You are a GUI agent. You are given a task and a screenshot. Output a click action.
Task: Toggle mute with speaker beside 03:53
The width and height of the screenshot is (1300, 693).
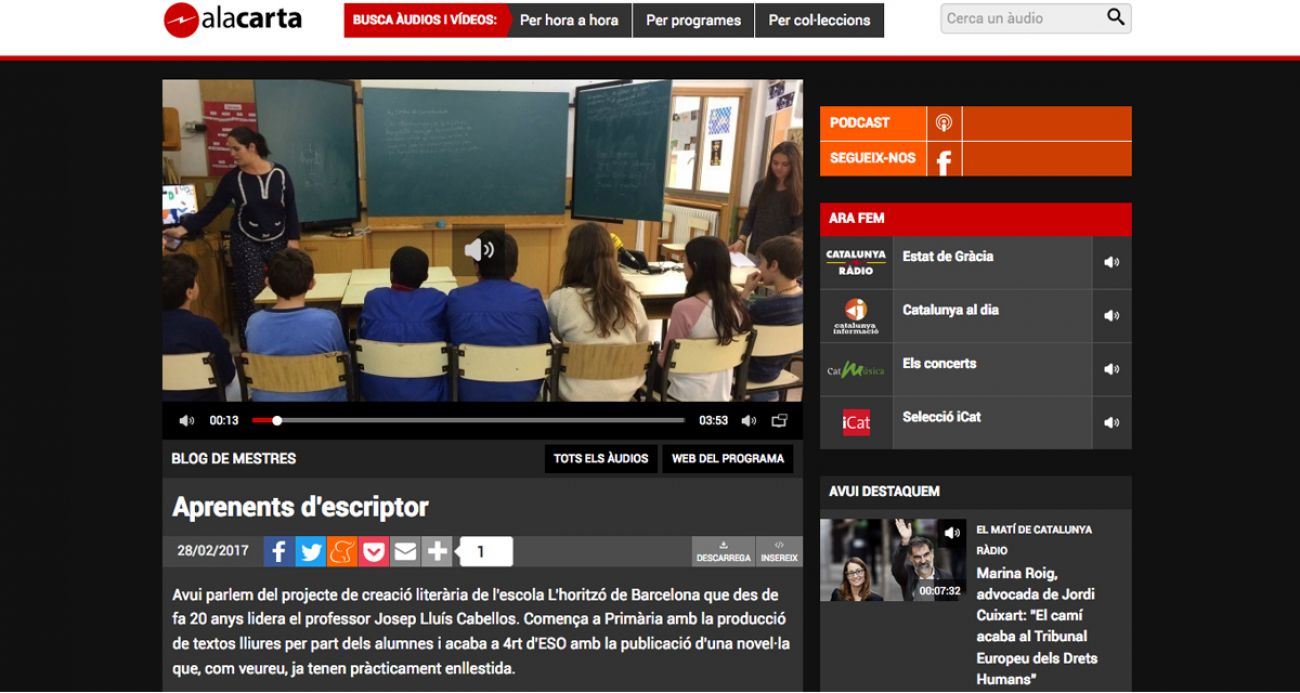tap(749, 421)
